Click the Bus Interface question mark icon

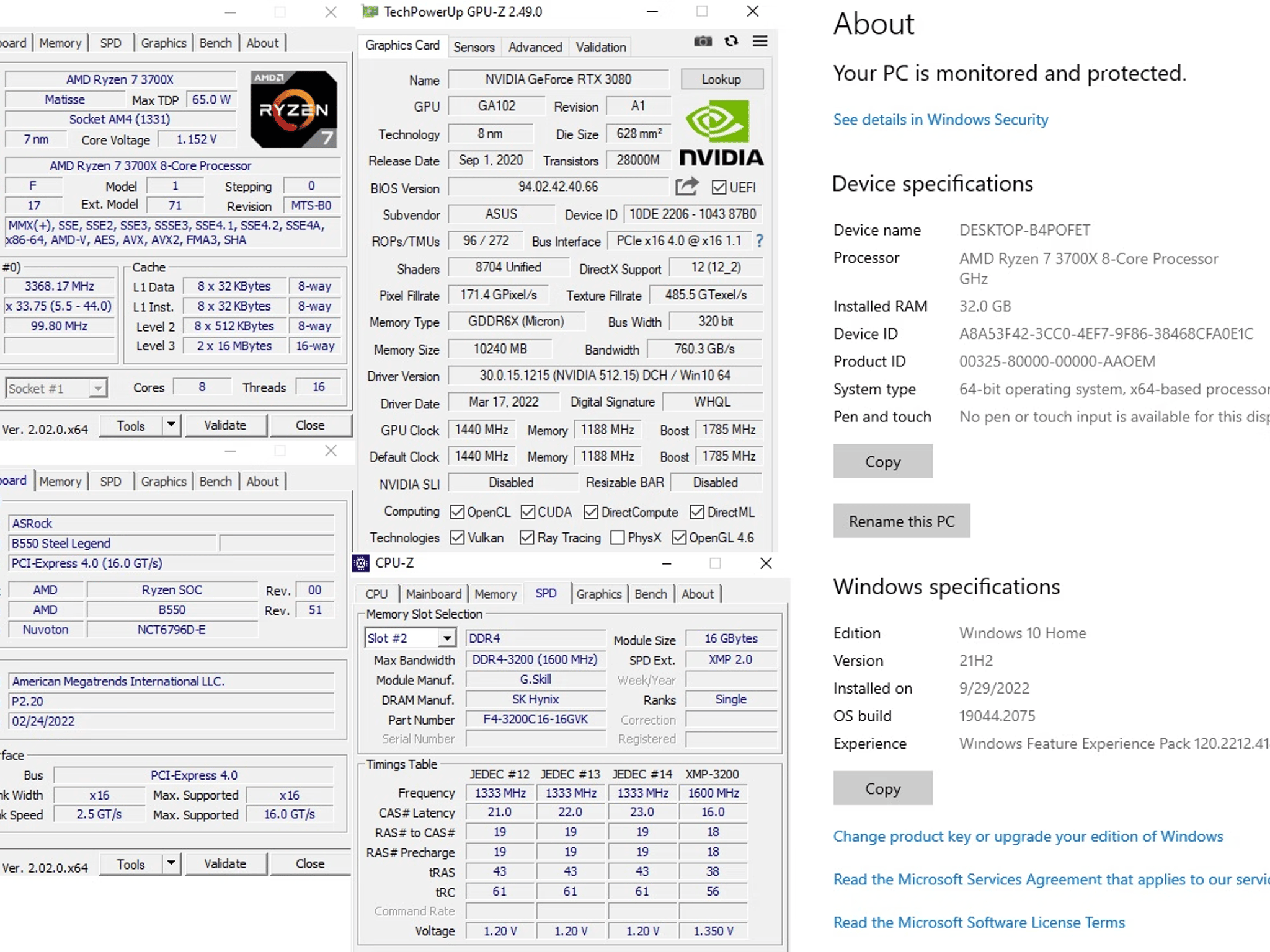point(760,241)
